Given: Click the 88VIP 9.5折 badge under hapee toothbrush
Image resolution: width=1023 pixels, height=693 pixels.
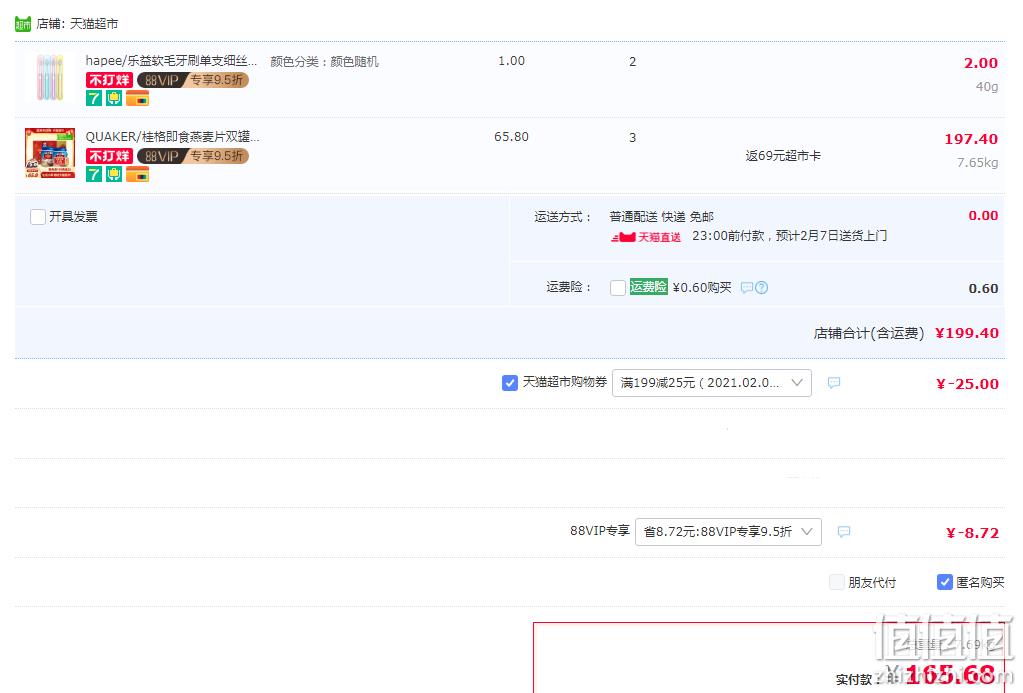Looking at the screenshot, I should point(192,80).
